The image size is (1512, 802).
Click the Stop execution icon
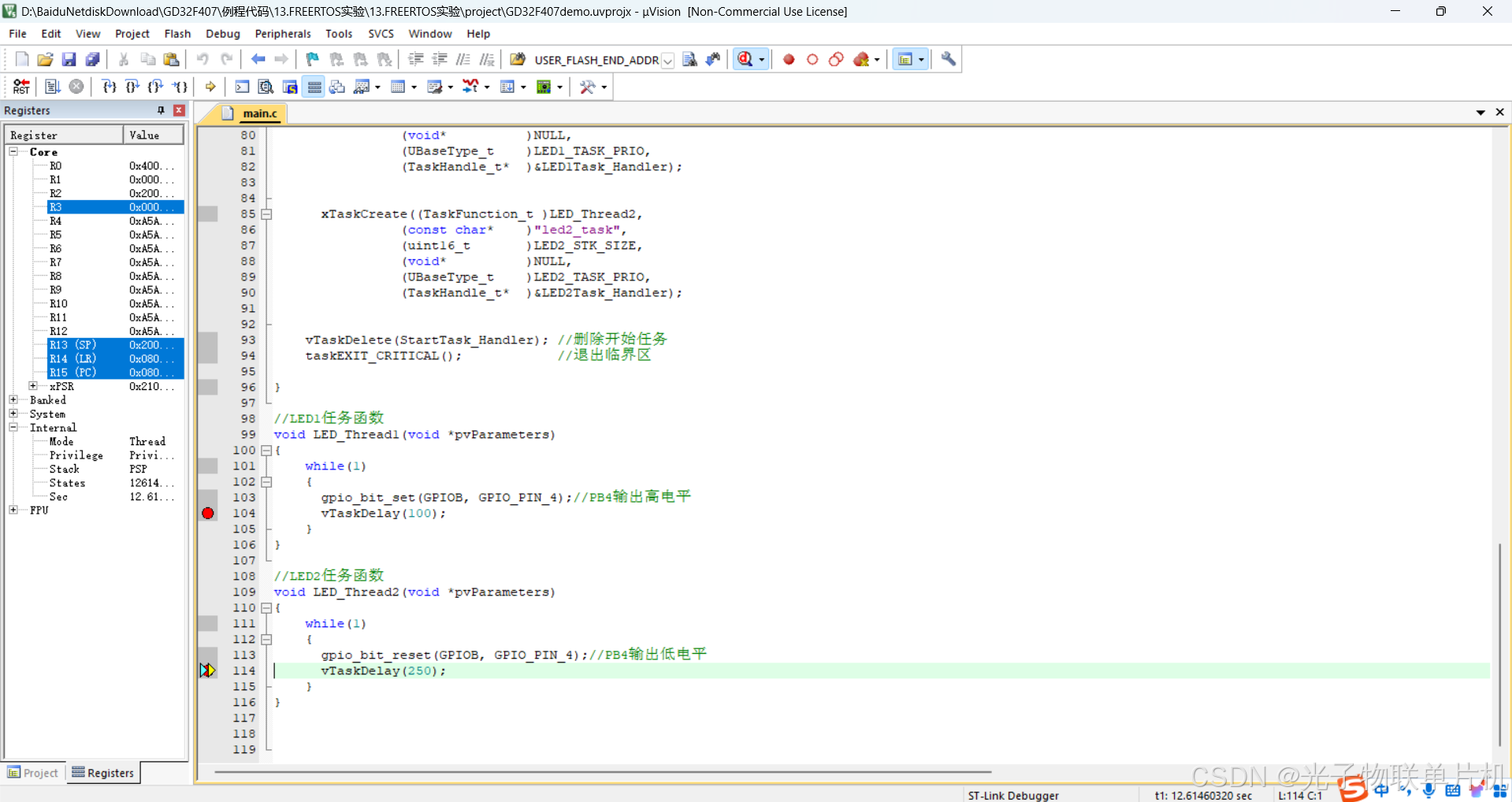coord(76,87)
